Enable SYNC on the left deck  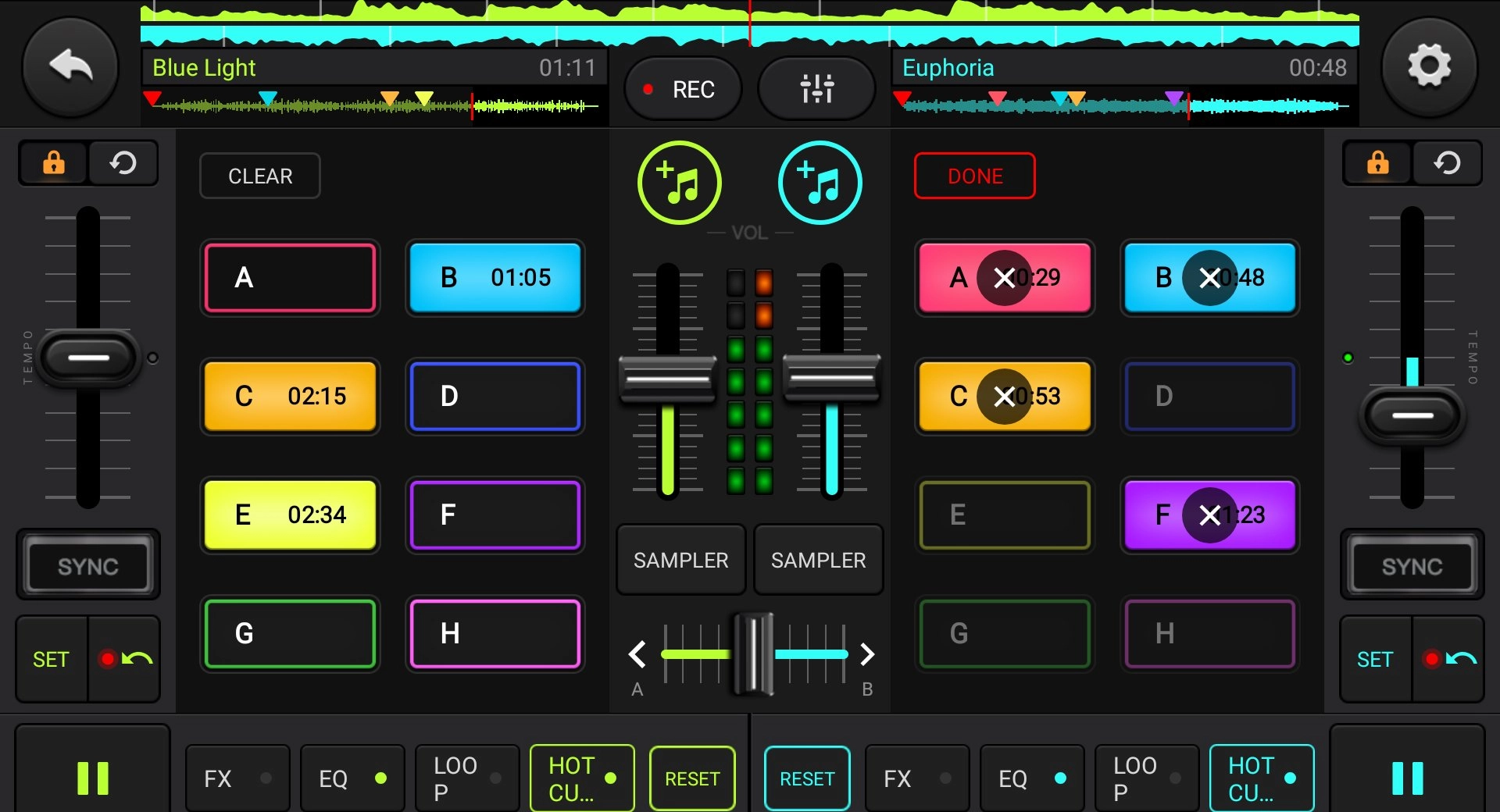click(87, 564)
